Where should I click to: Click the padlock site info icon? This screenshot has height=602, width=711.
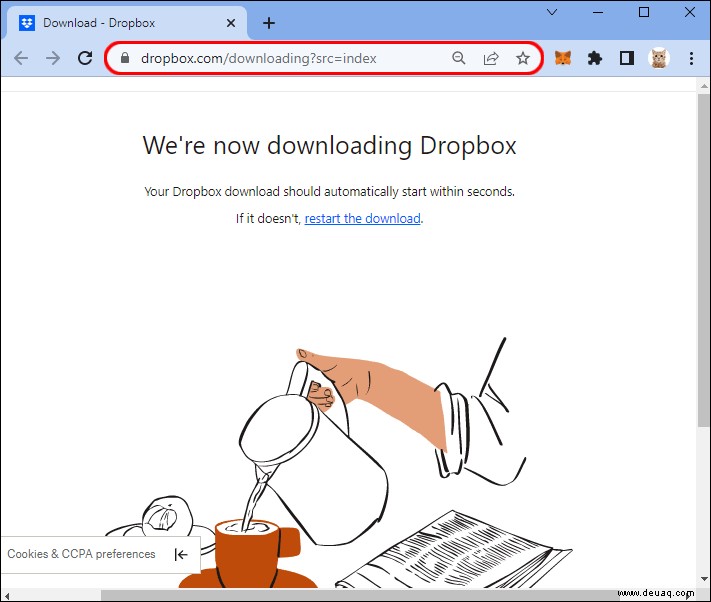click(125, 58)
